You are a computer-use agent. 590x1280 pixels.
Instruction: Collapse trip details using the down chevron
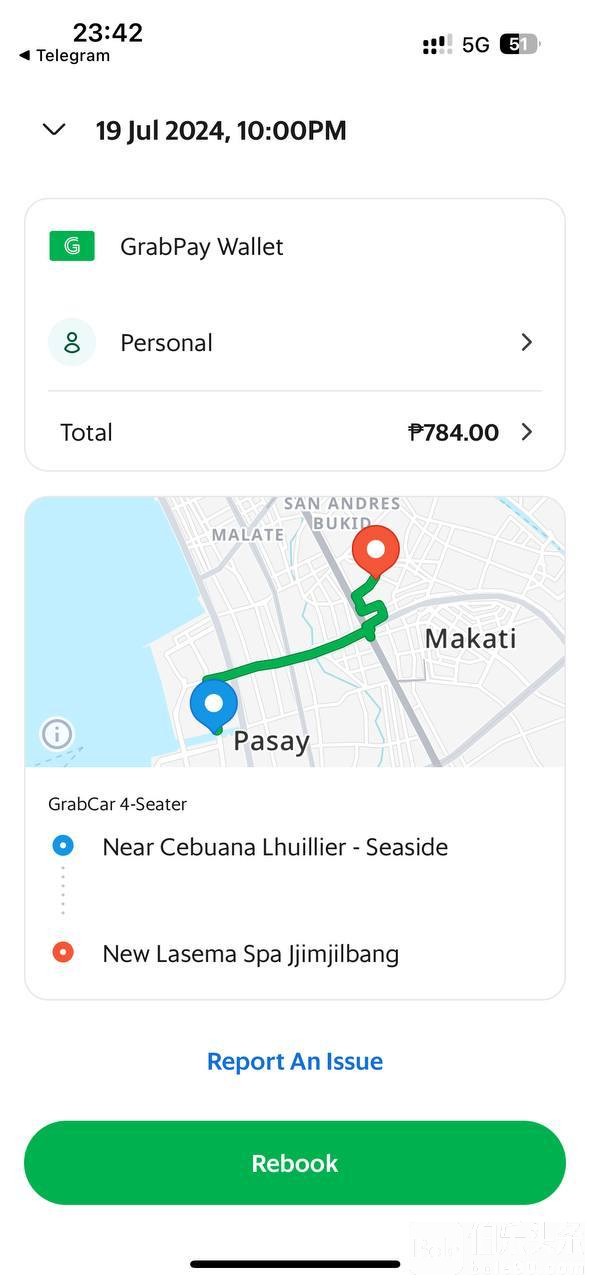point(54,130)
